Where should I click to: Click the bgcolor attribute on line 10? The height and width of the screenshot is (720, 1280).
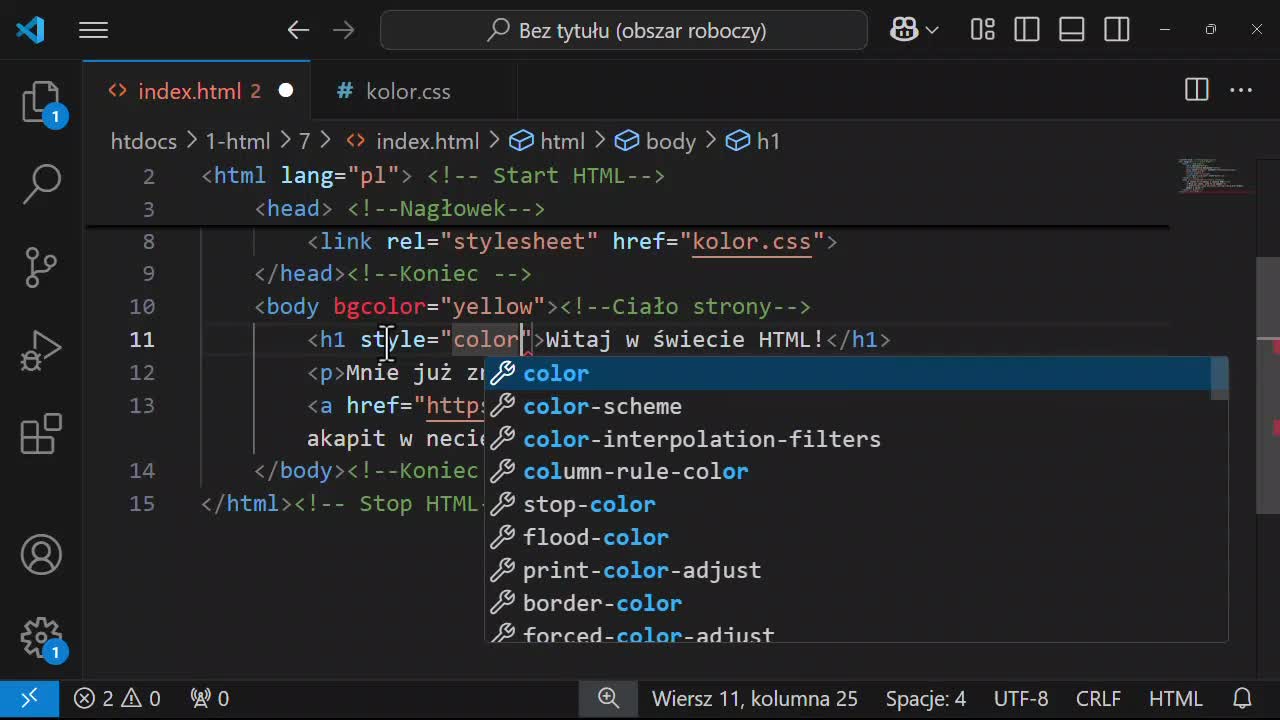(x=379, y=306)
